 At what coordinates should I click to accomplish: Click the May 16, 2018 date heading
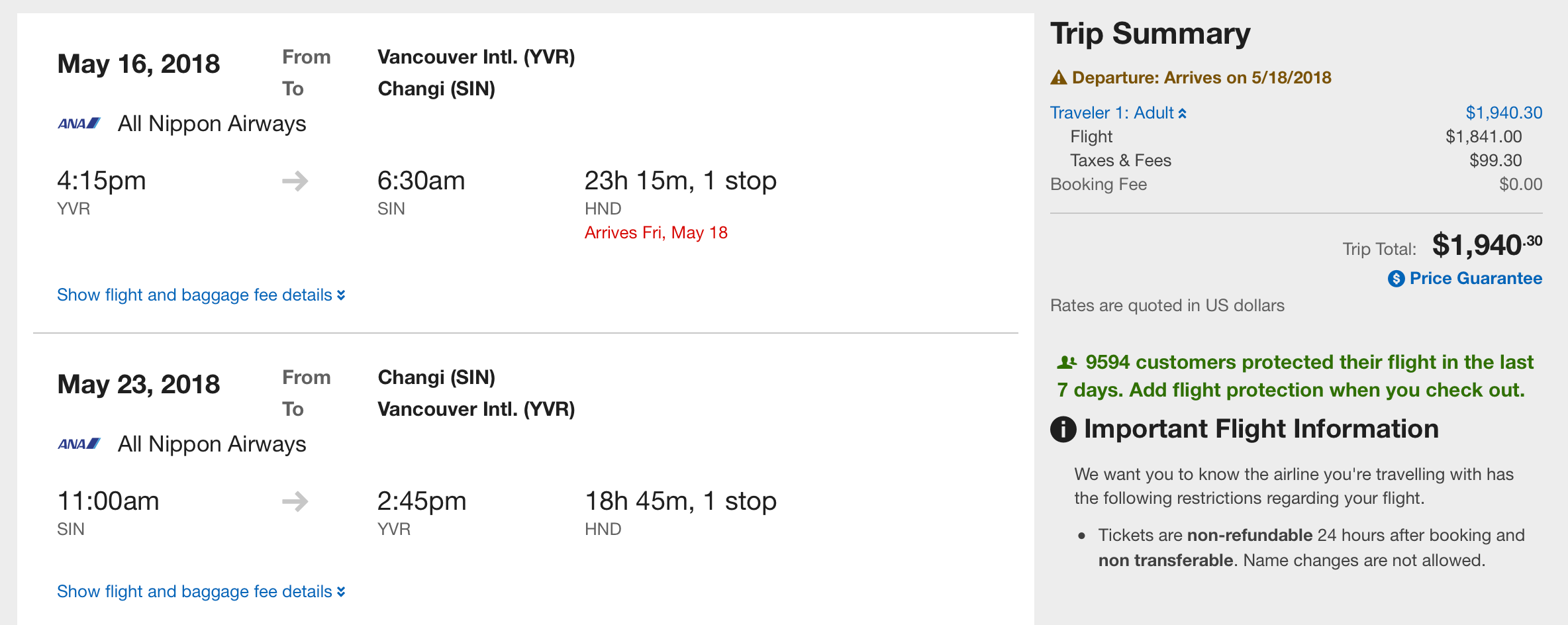tap(138, 64)
